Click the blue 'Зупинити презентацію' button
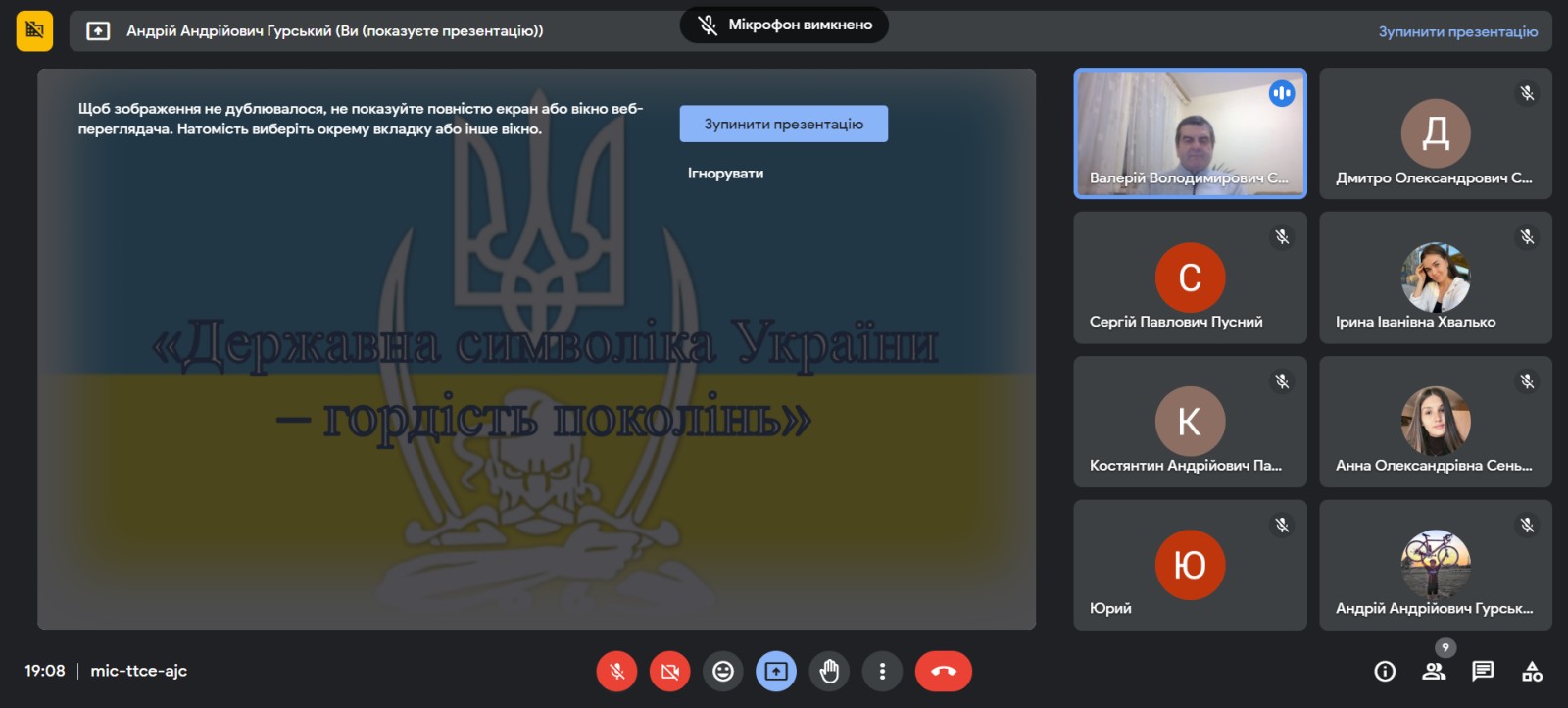Image resolution: width=1568 pixels, height=708 pixels. [784, 124]
